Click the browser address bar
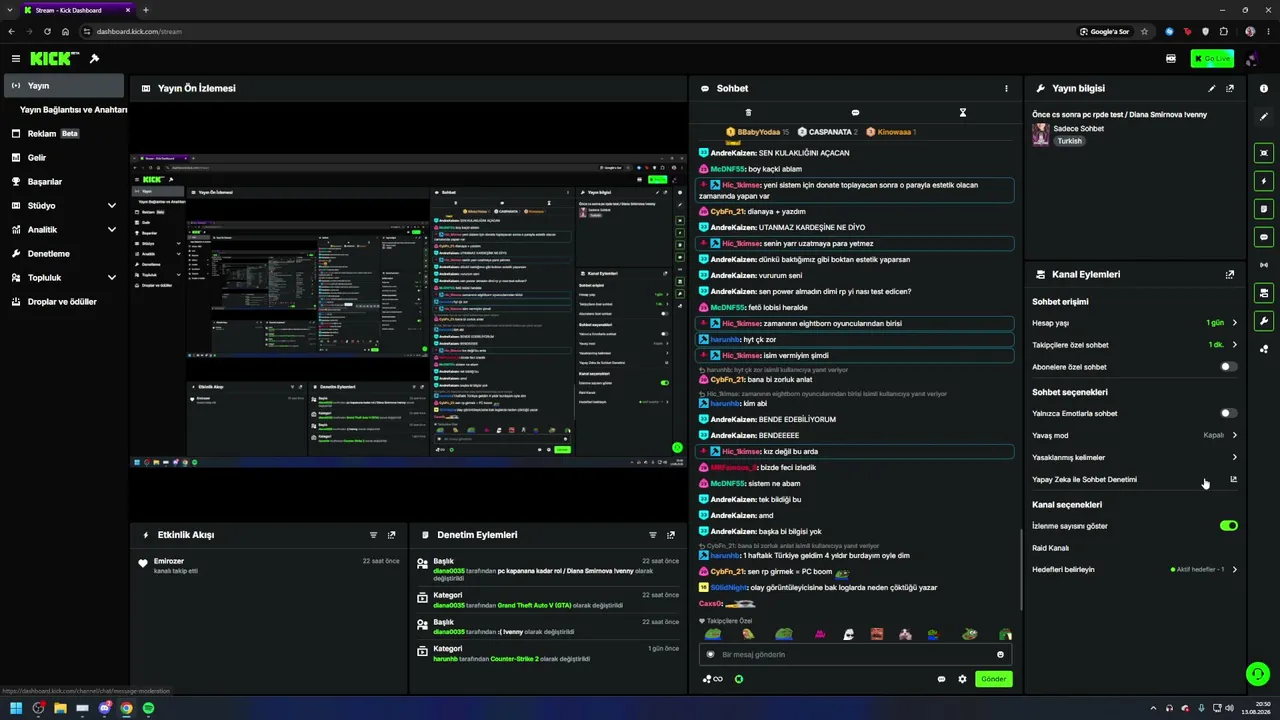Screen dimensions: 1280x720 [580, 31]
